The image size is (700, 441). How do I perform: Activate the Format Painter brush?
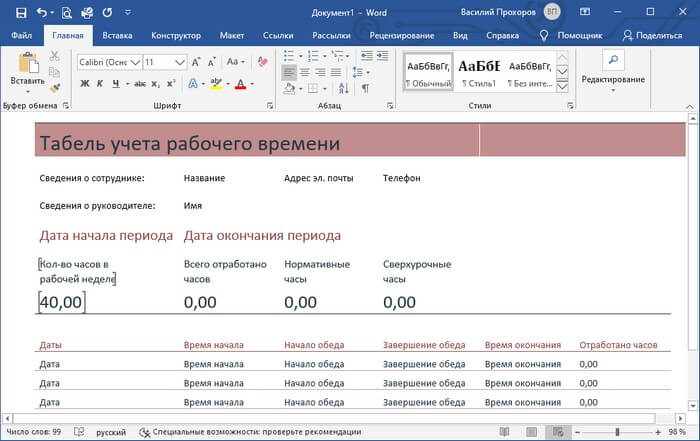54,88
